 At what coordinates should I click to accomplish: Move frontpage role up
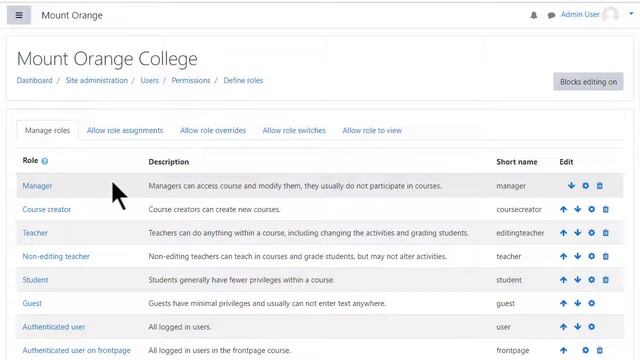[563, 350]
